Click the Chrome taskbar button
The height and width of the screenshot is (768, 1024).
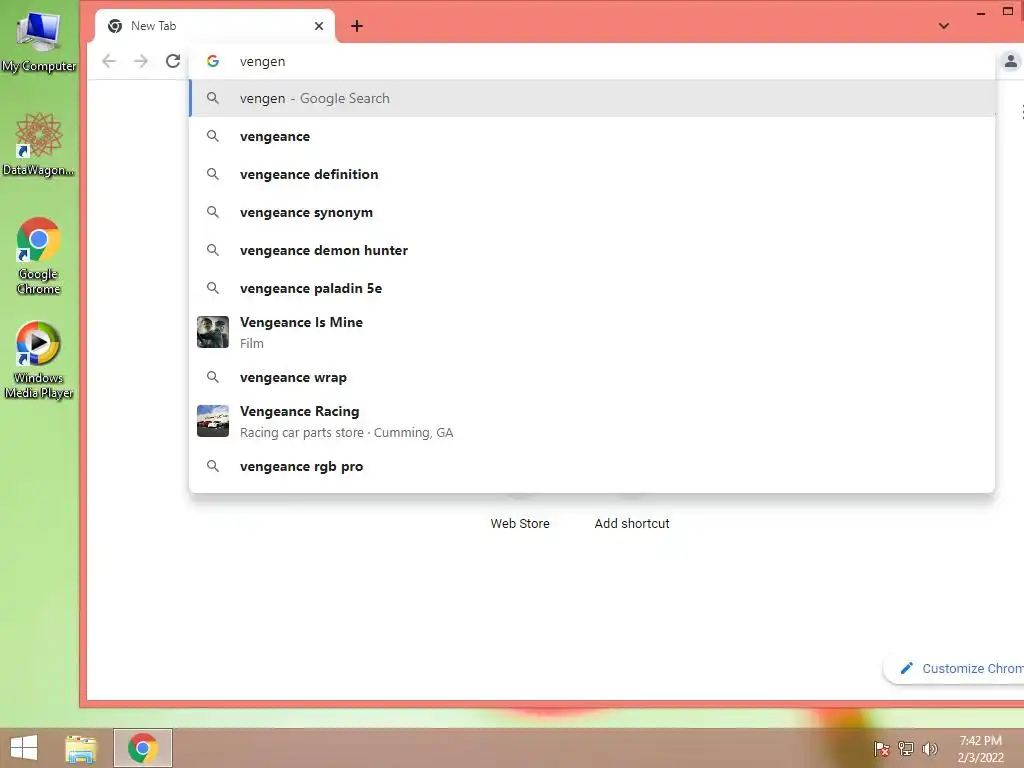pyautogui.click(x=143, y=748)
